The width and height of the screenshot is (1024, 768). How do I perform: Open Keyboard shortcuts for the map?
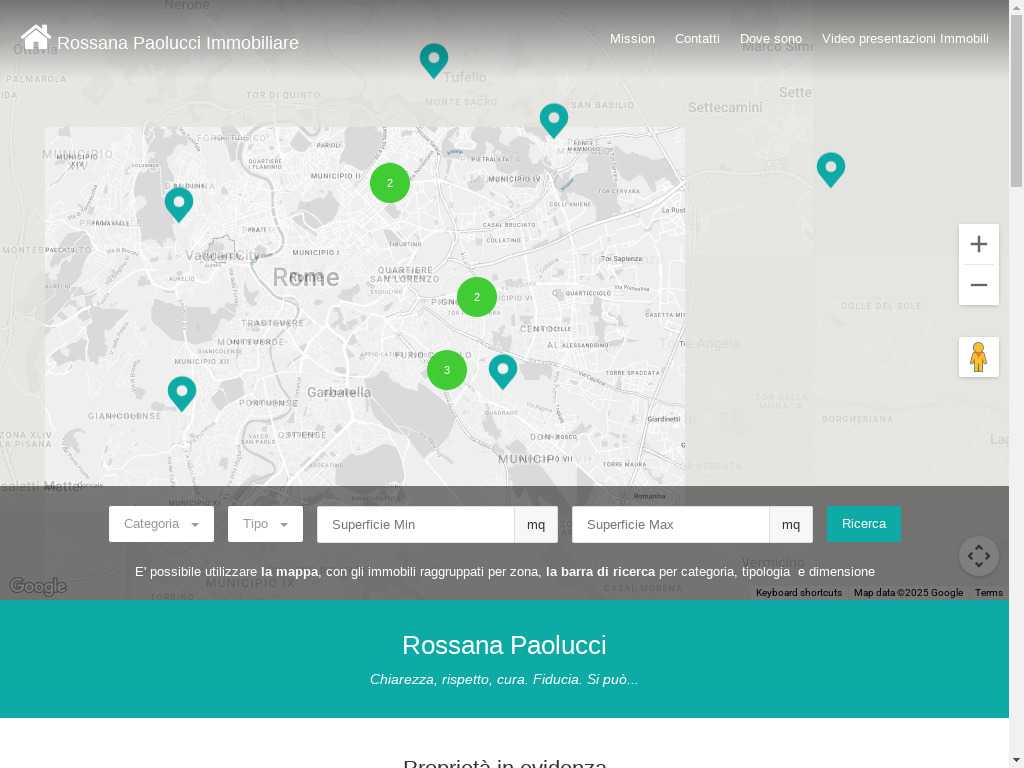[799, 593]
